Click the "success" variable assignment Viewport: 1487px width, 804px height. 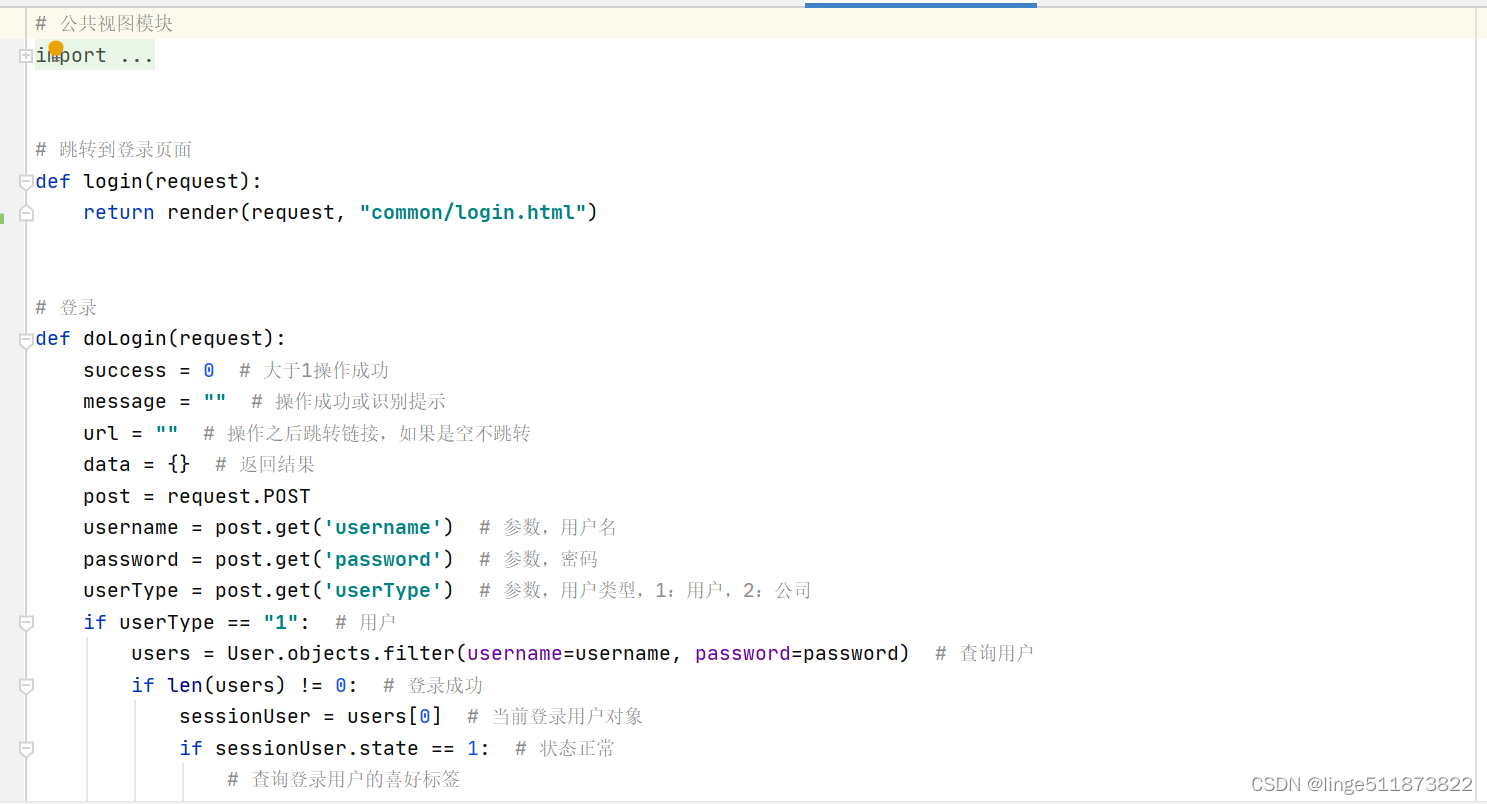click(149, 370)
